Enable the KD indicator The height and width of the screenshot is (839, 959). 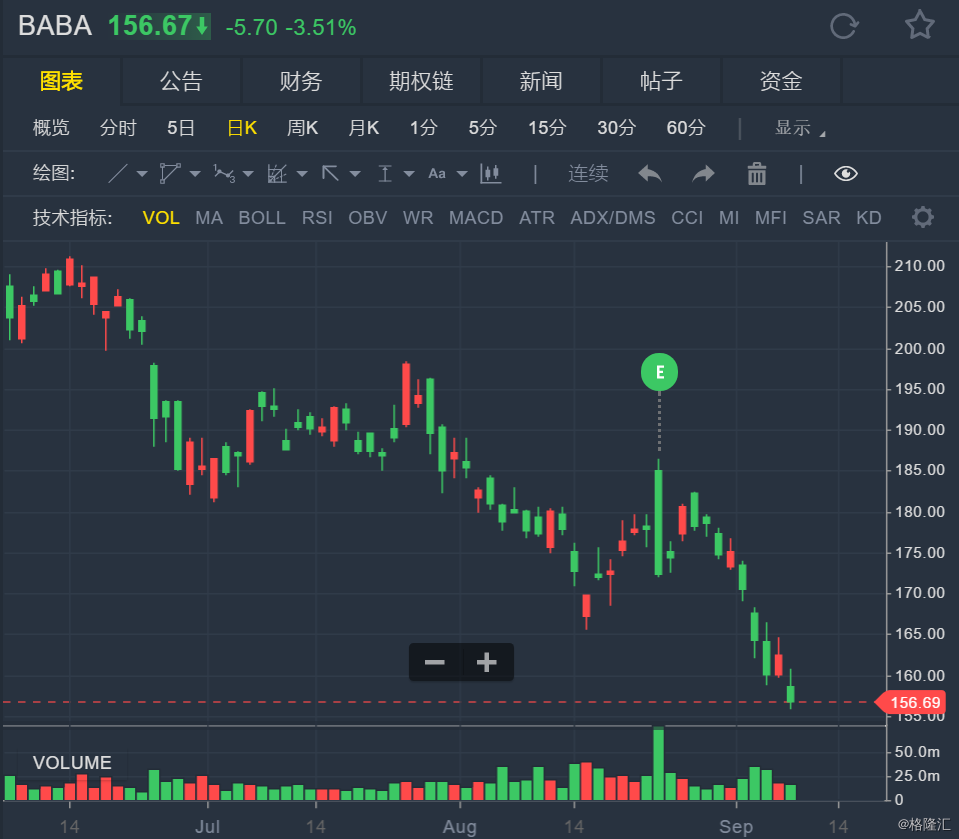(x=868, y=218)
